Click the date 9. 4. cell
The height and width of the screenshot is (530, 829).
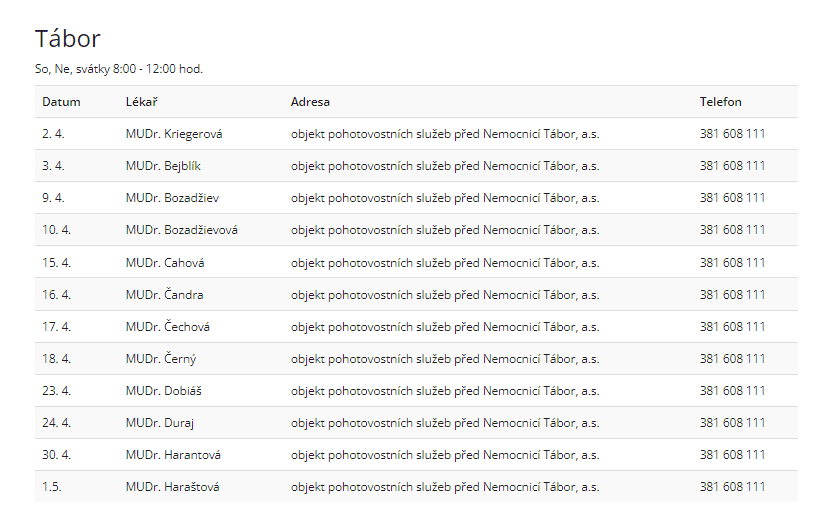coord(53,198)
